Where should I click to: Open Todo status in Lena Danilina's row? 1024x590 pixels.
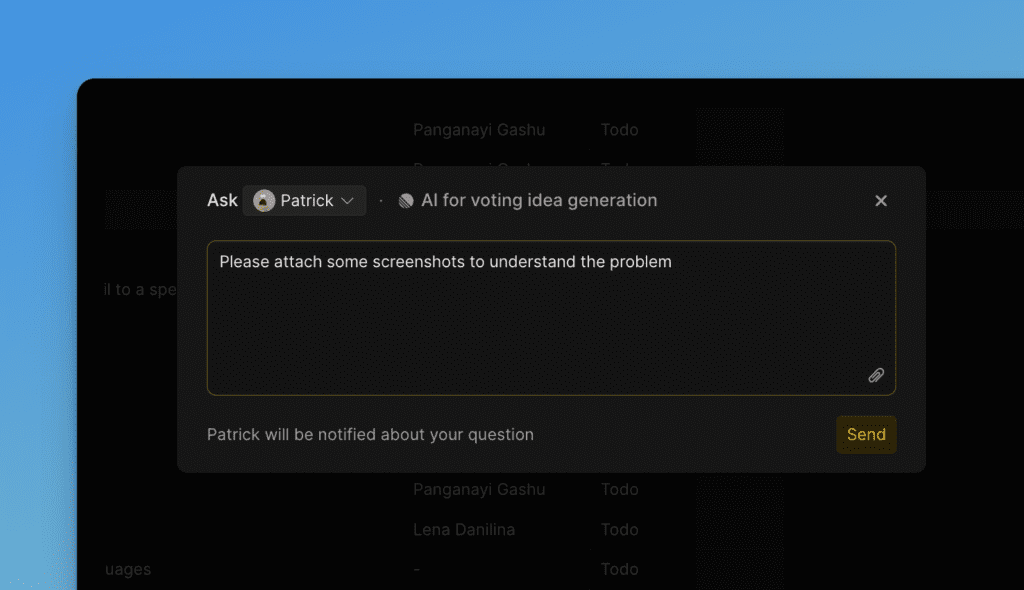point(619,530)
